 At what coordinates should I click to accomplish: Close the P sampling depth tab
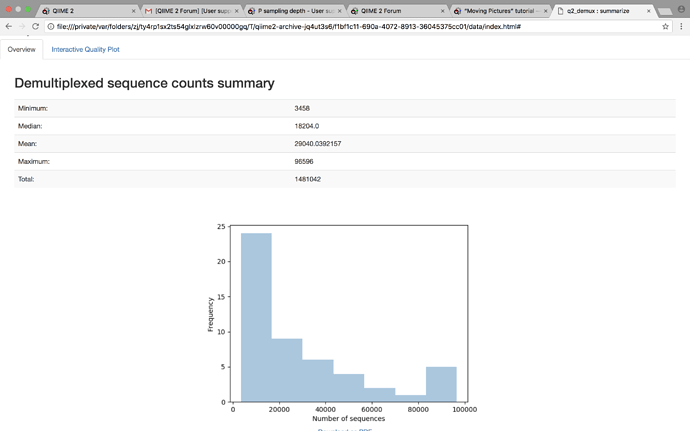pos(339,11)
